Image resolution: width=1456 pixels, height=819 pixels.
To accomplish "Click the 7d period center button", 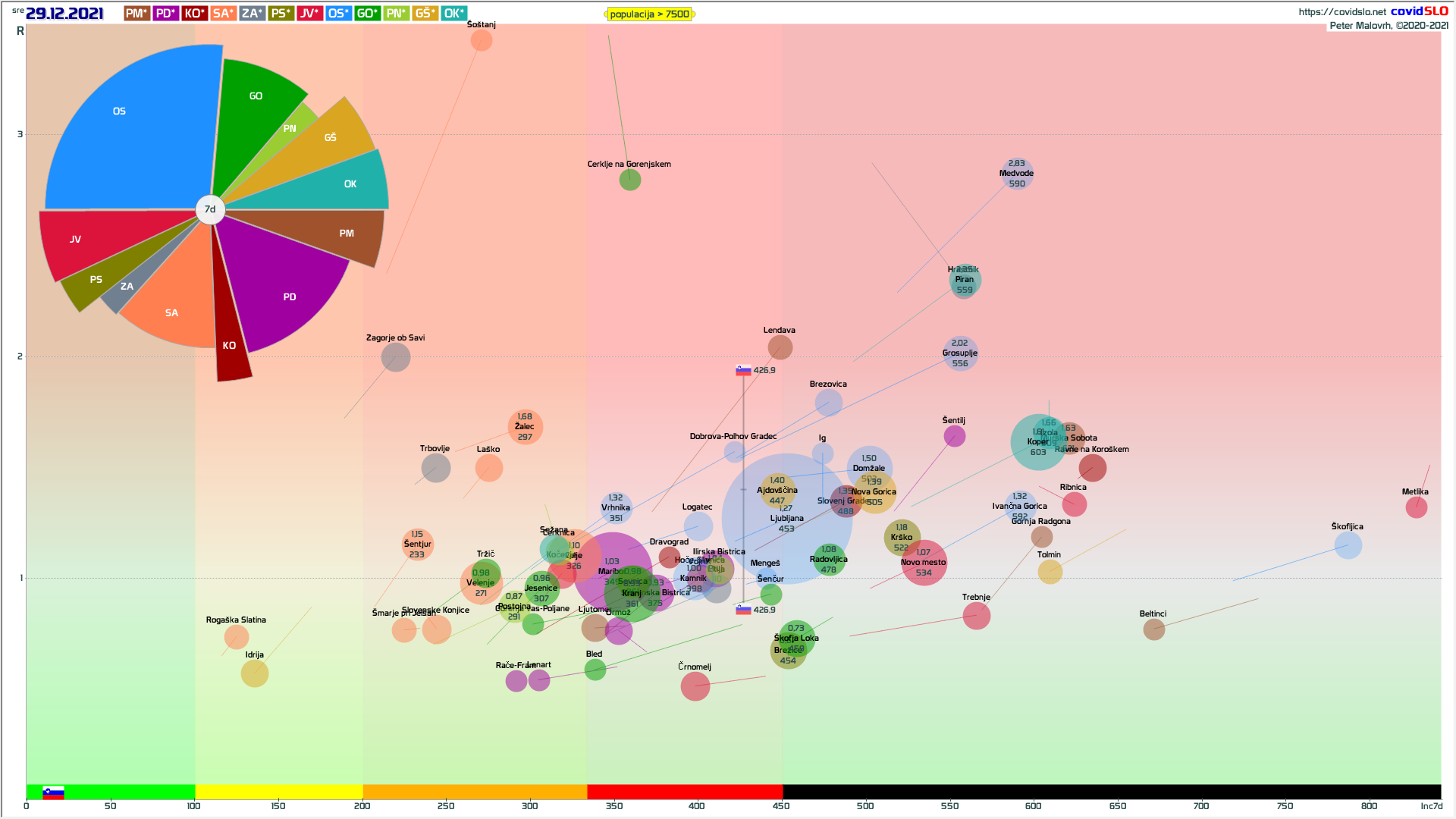I will [x=210, y=209].
